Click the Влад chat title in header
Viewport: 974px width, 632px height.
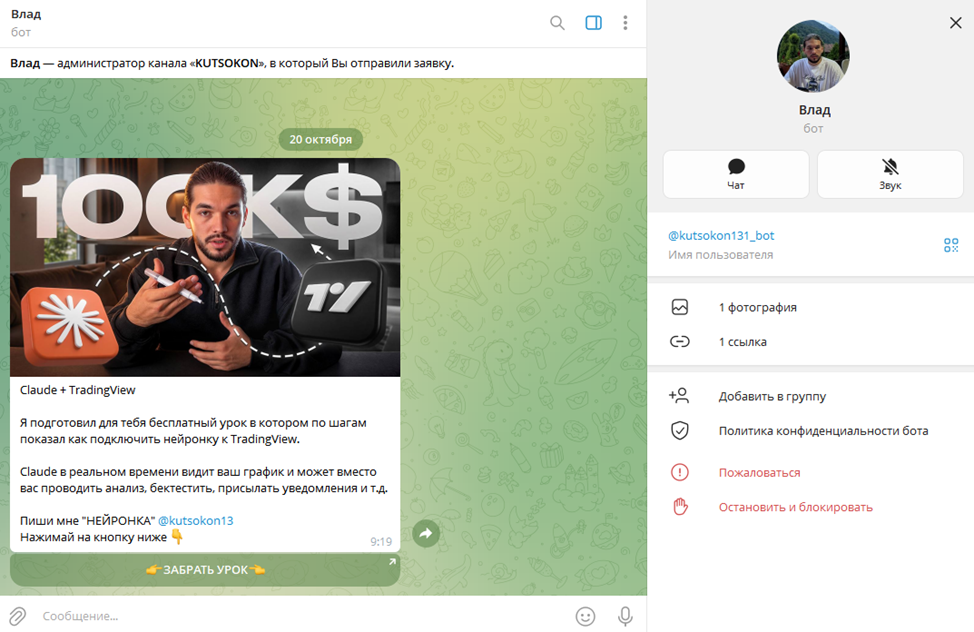[26, 14]
